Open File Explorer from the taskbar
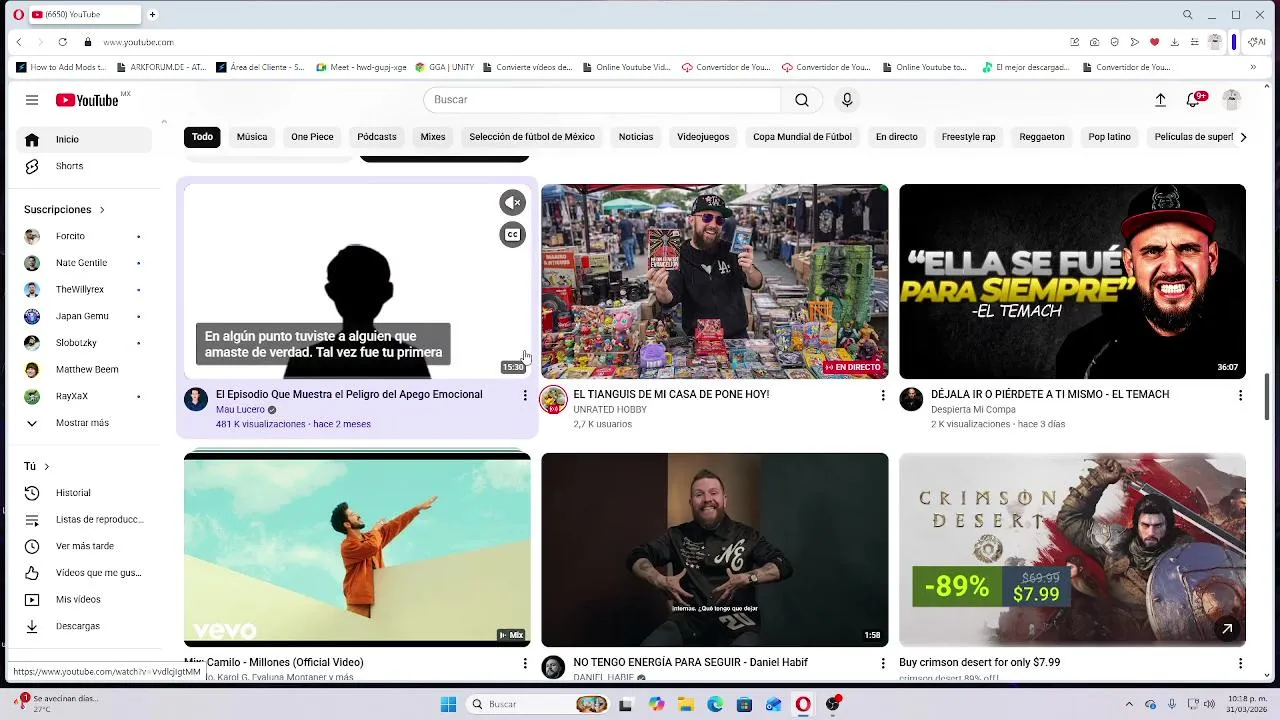The height and width of the screenshot is (720, 1280). point(686,704)
